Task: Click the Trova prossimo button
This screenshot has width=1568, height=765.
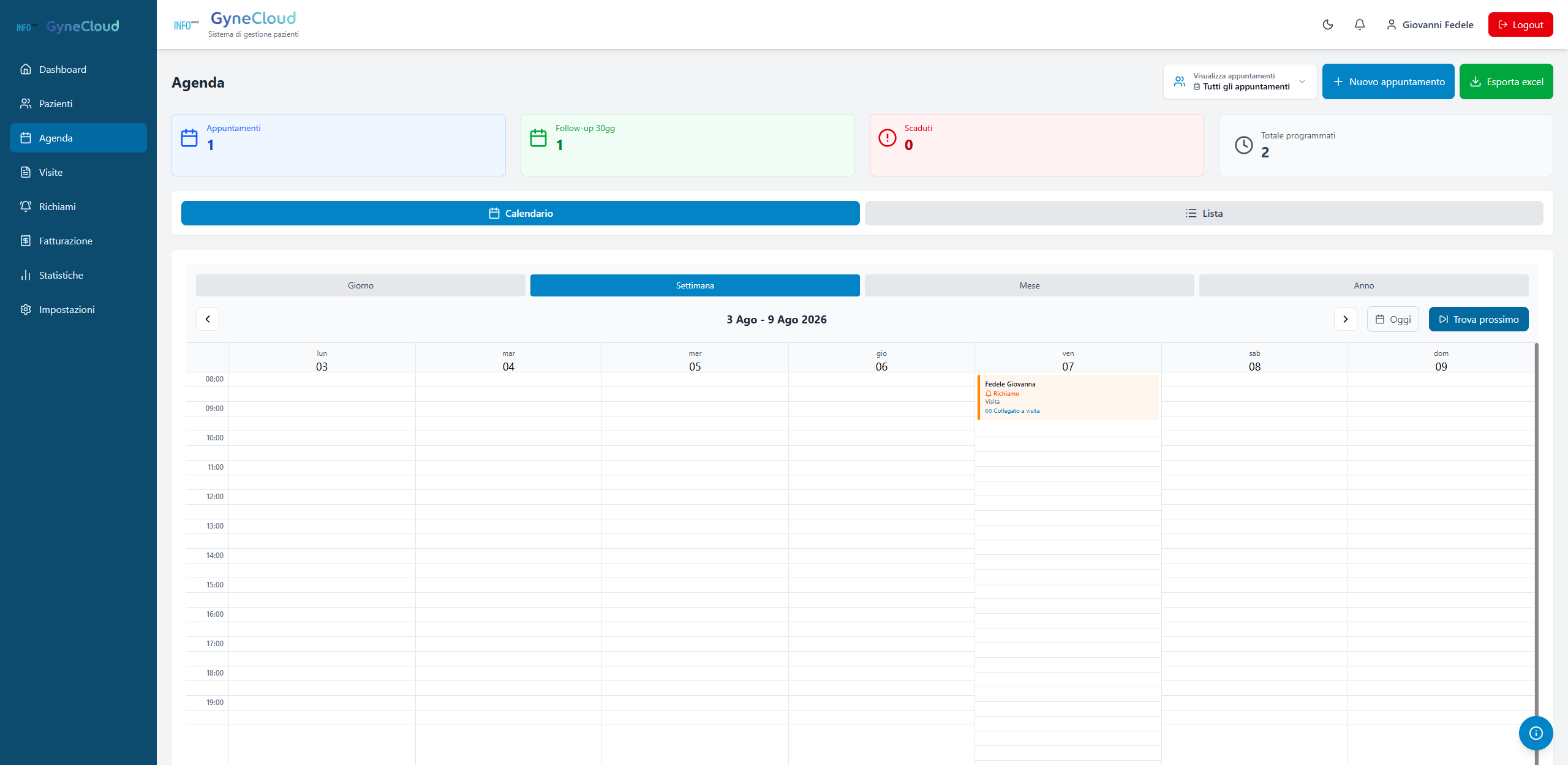Action: point(1478,319)
